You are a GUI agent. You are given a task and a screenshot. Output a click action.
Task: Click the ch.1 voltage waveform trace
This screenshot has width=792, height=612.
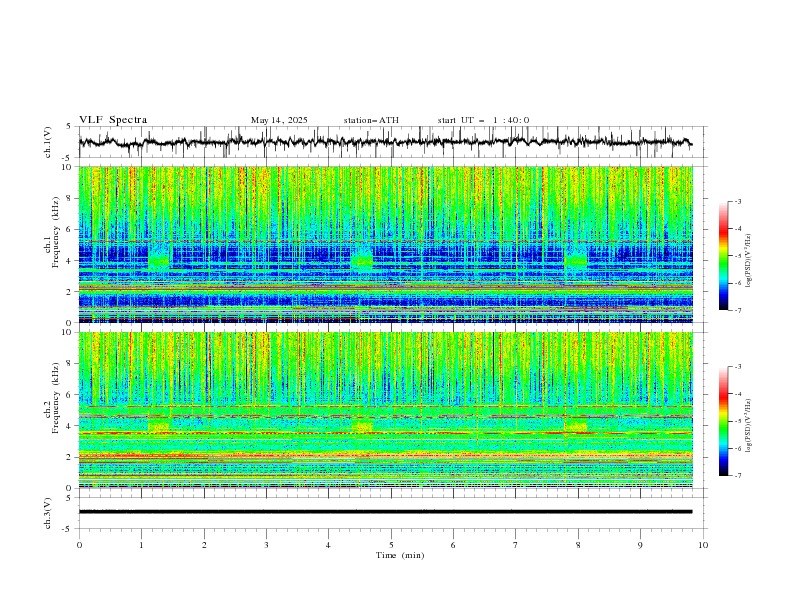pos(385,142)
